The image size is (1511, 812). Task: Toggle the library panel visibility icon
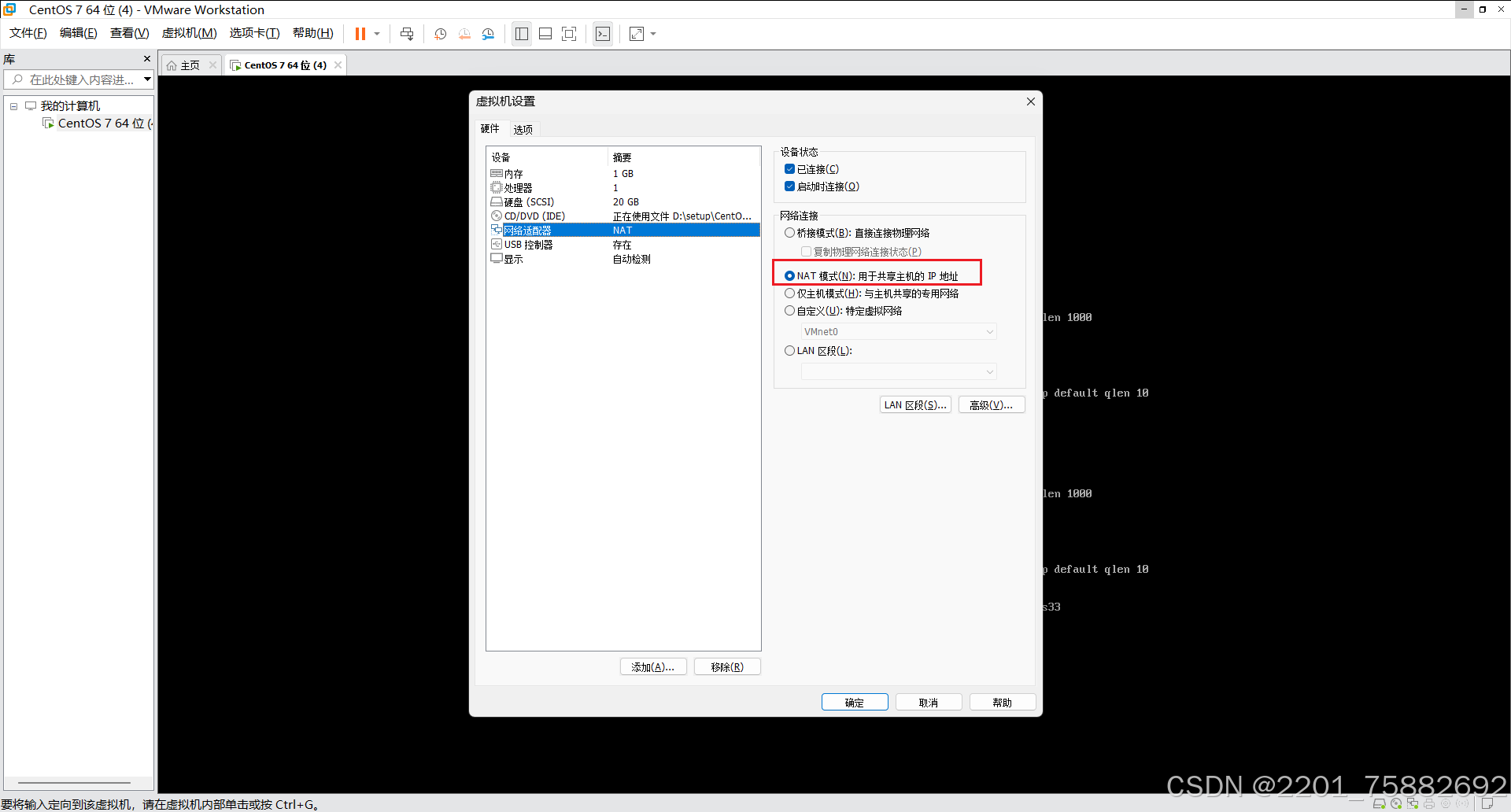pos(521,34)
